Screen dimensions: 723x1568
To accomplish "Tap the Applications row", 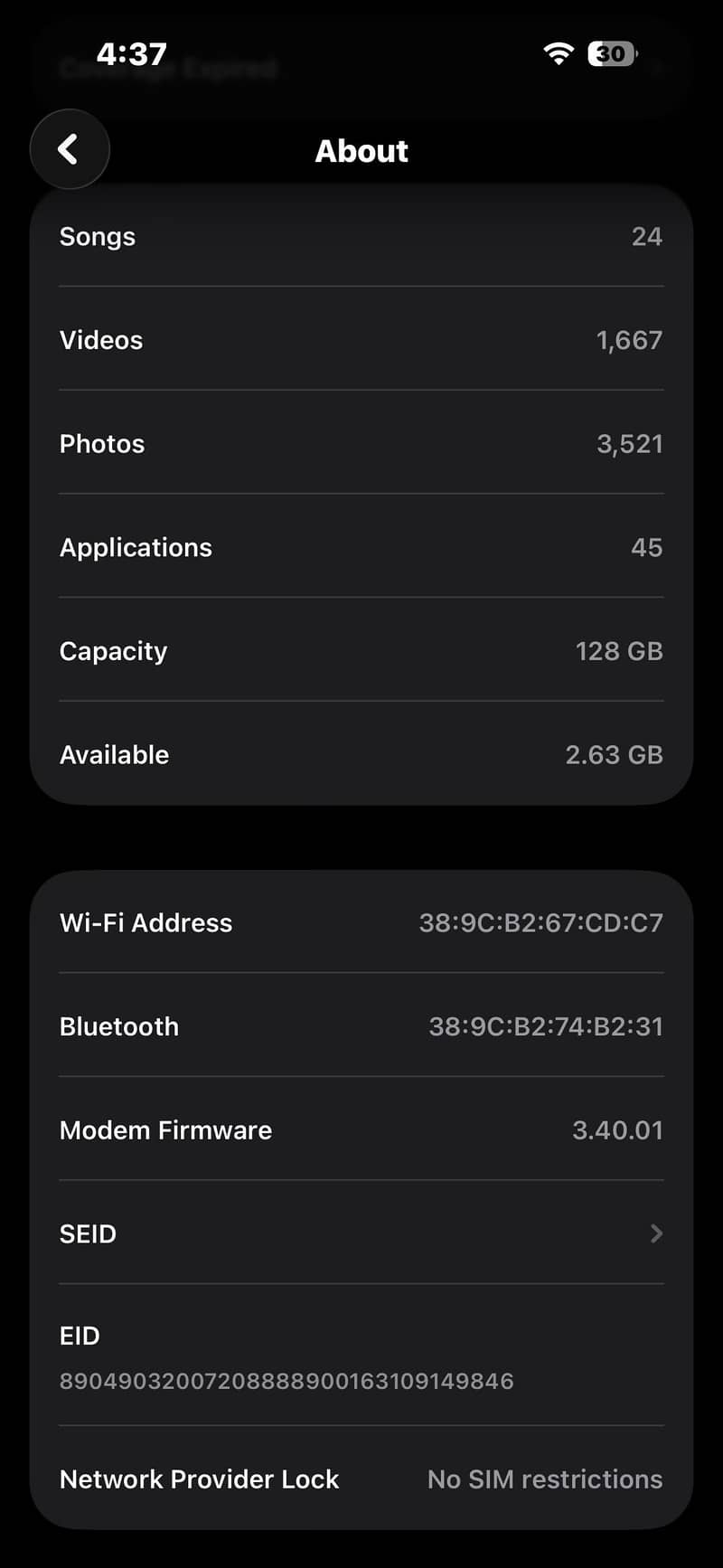I will point(361,548).
